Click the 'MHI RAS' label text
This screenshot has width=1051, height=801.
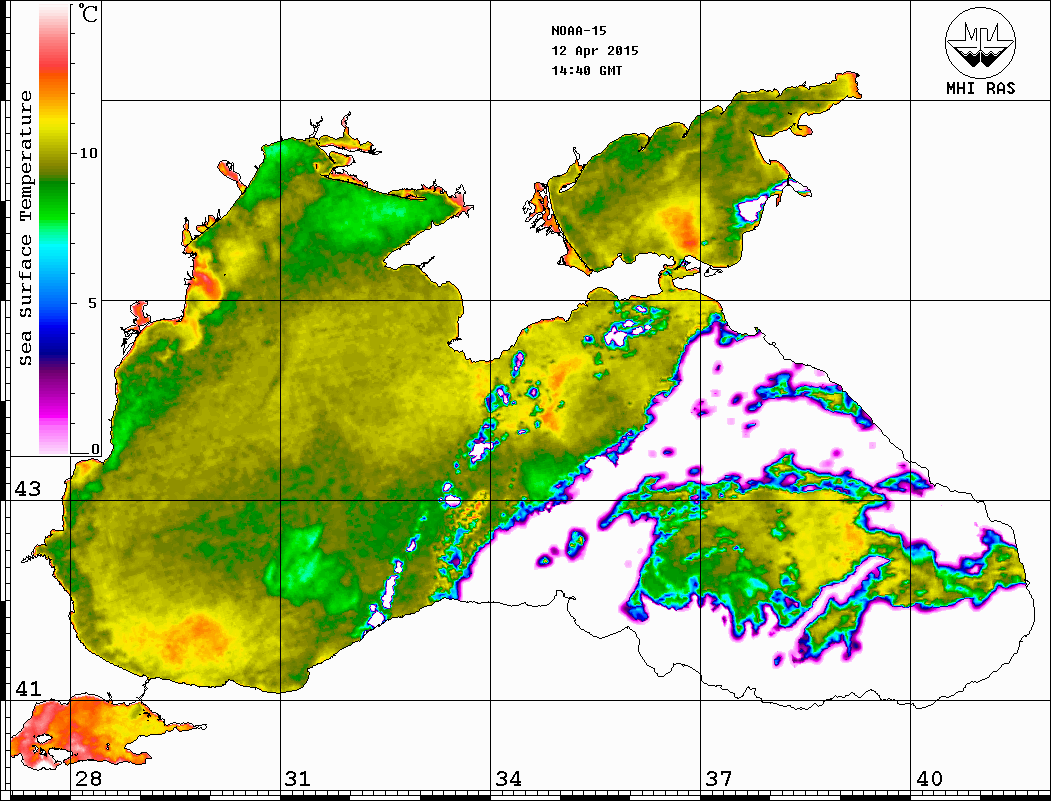(981, 88)
